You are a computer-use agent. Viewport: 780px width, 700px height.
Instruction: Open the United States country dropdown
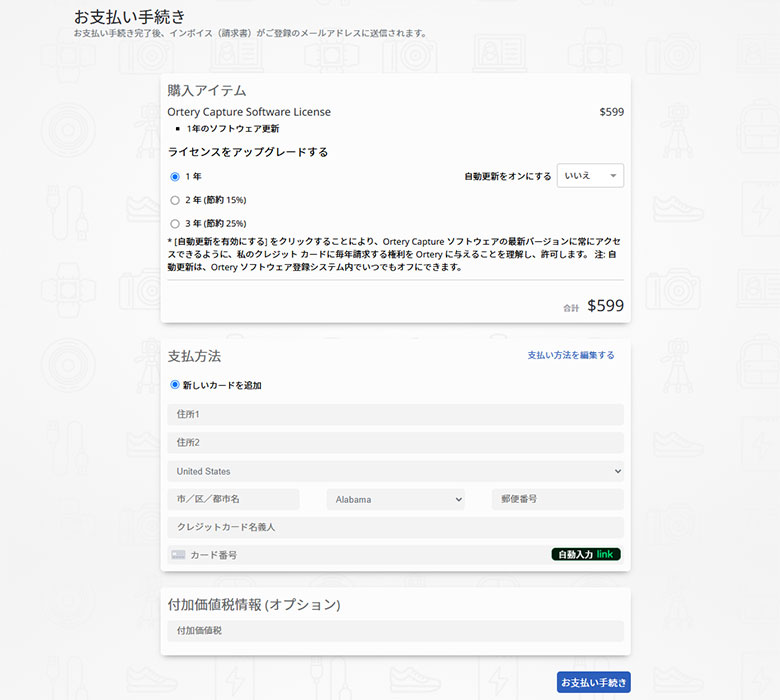tap(395, 471)
